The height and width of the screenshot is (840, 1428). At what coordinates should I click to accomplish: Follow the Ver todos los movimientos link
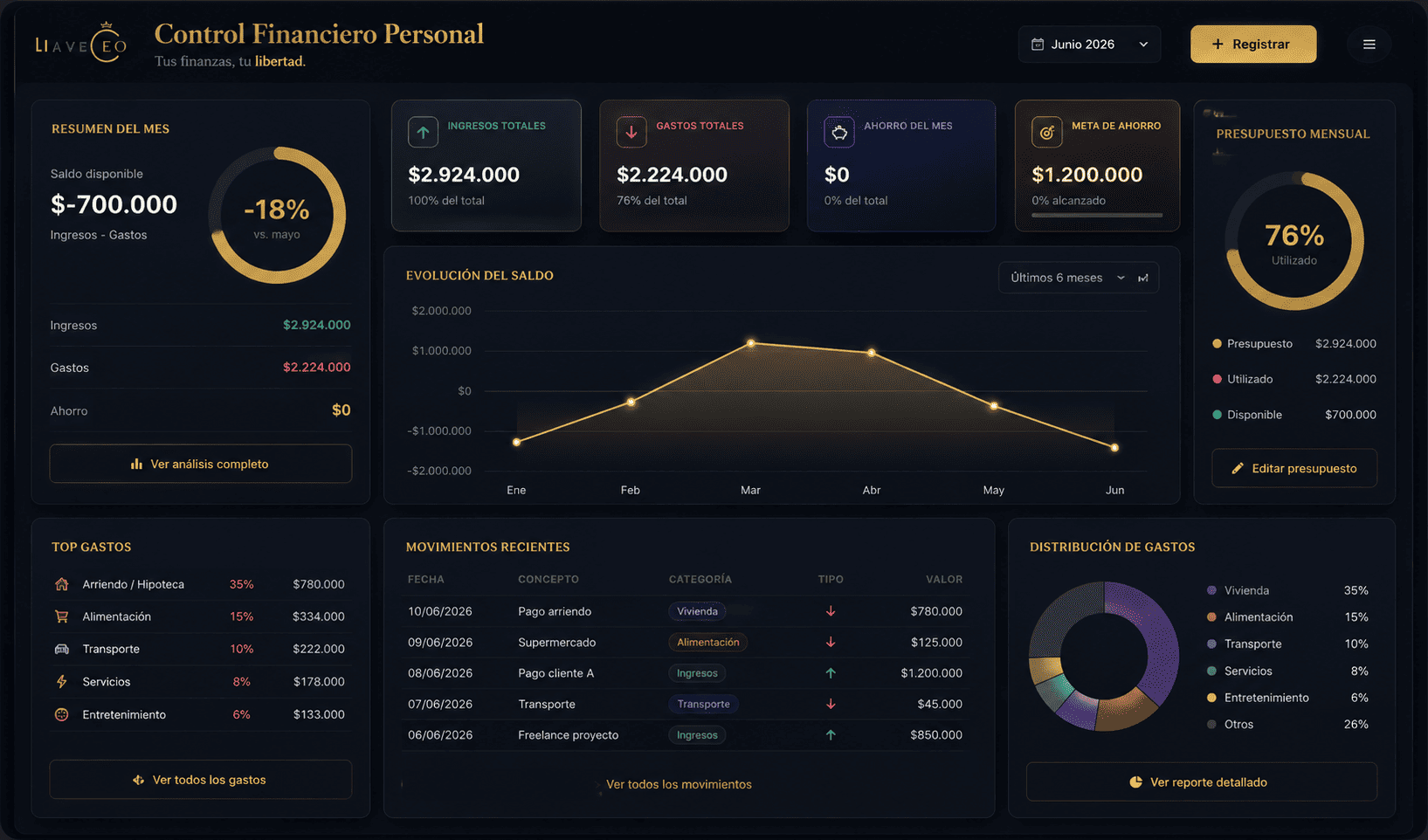tap(679, 784)
